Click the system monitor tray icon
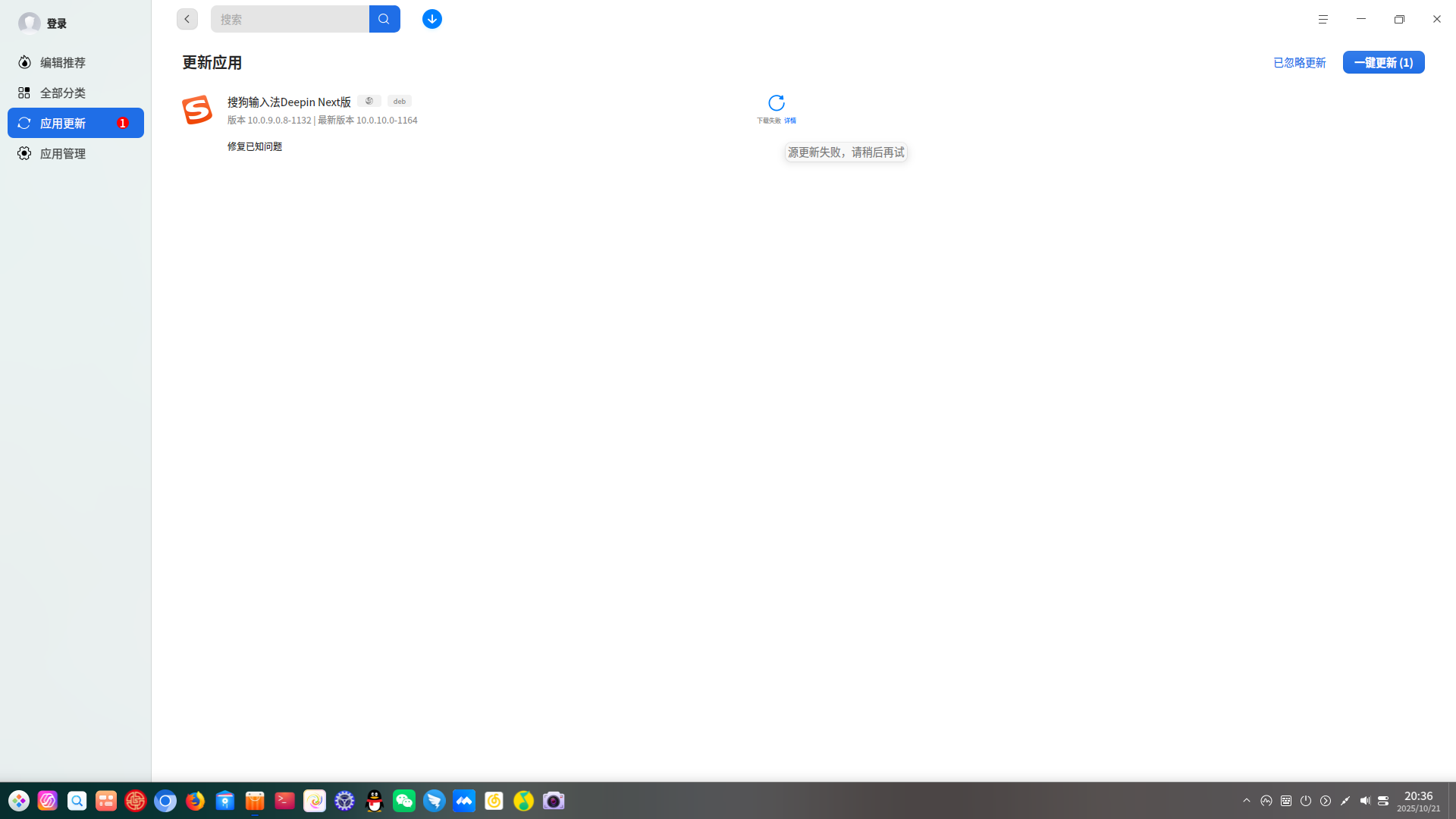Image resolution: width=1456 pixels, height=819 pixels. pyautogui.click(x=1266, y=801)
